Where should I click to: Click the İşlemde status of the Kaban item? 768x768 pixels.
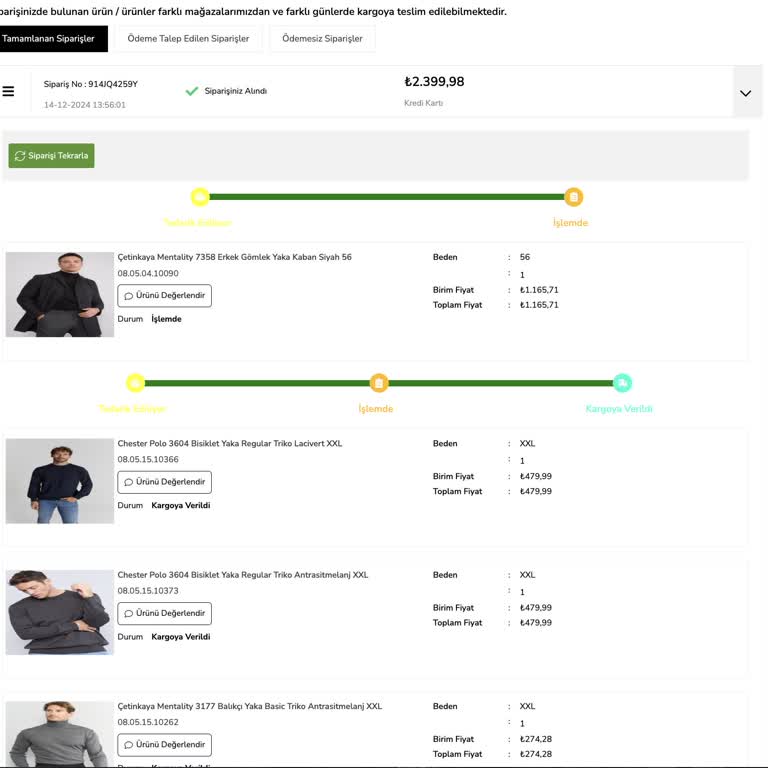point(167,319)
